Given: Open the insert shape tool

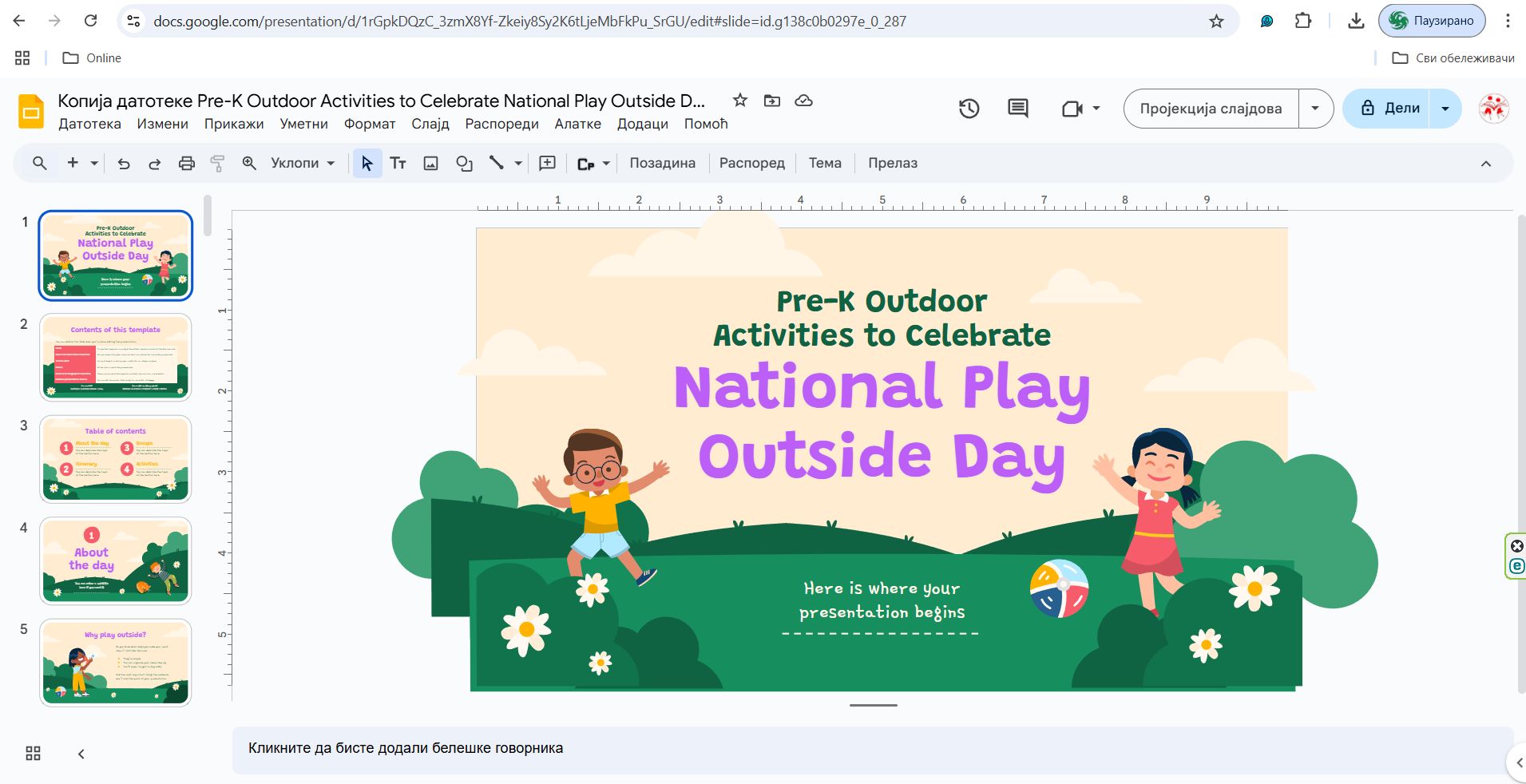Looking at the screenshot, I should (x=464, y=164).
